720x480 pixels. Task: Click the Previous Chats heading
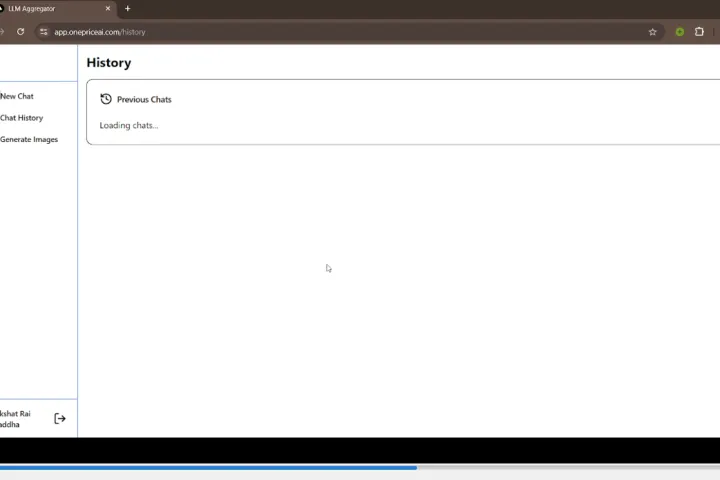(144, 100)
